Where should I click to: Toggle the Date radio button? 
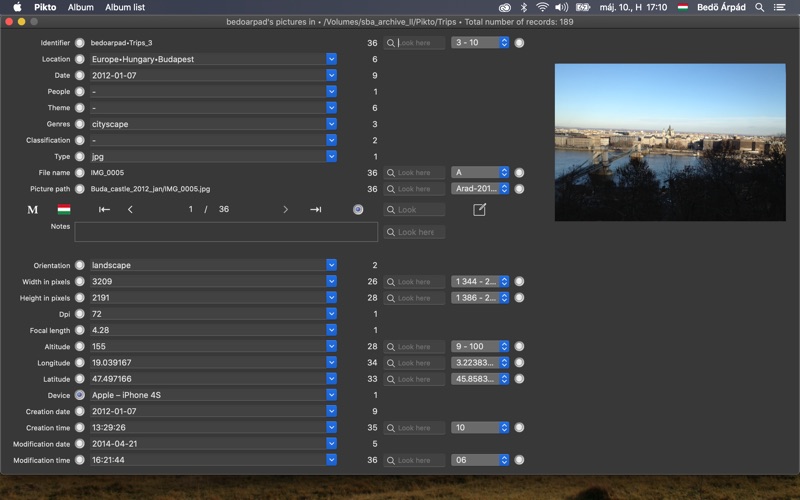(80, 76)
